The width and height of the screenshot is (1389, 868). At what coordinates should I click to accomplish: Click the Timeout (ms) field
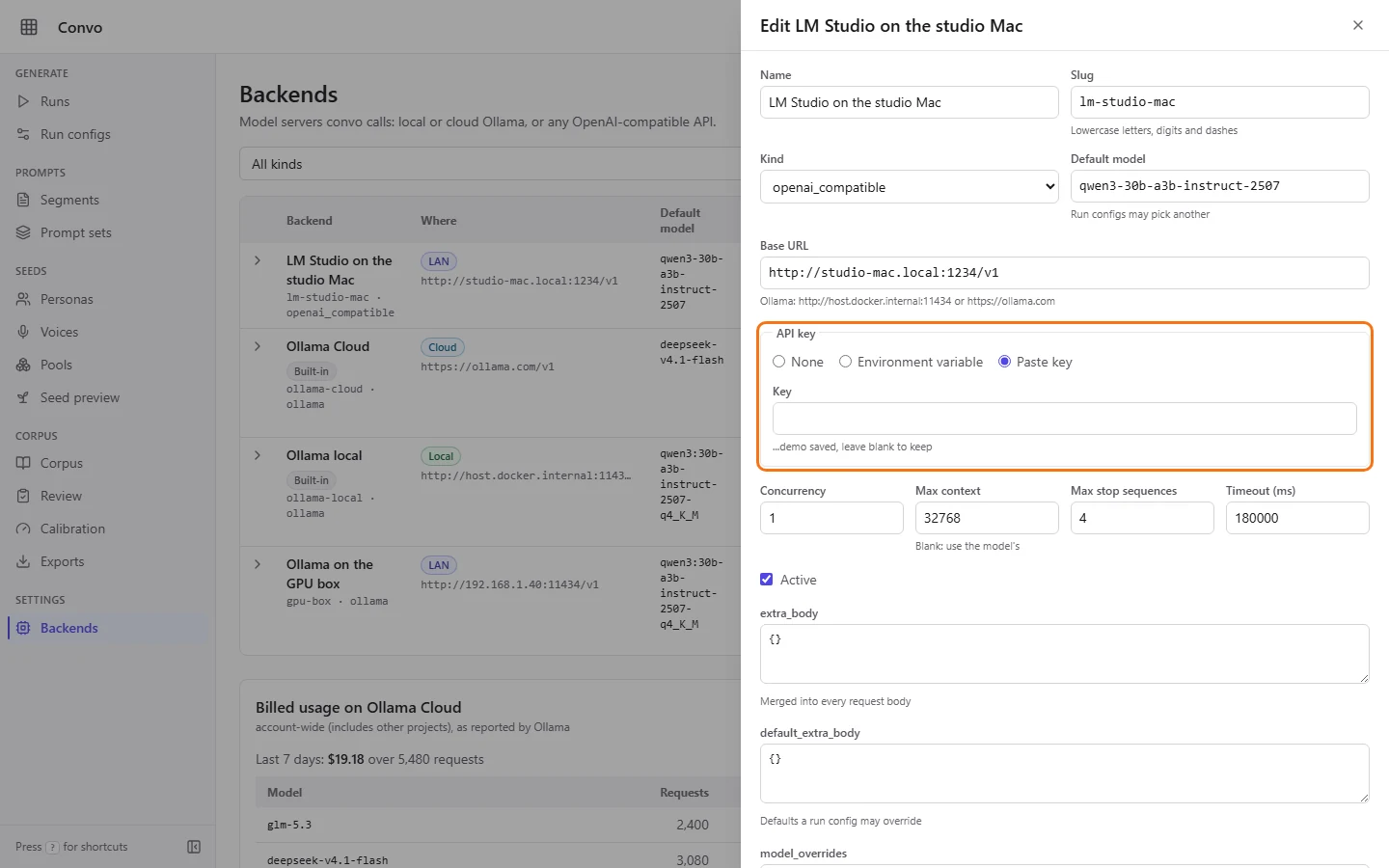1297,518
